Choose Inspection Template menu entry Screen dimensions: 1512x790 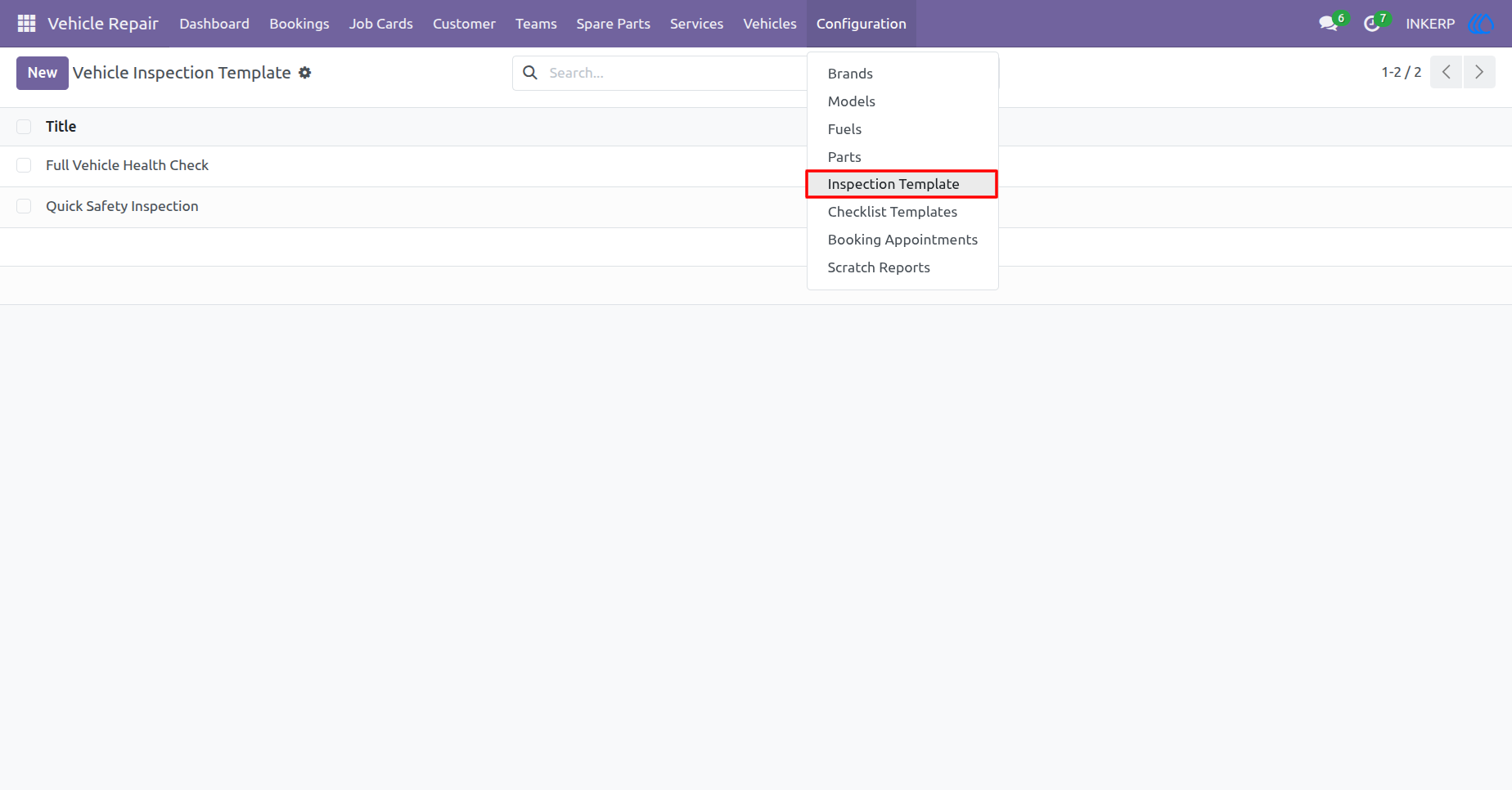(x=902, y=184)
